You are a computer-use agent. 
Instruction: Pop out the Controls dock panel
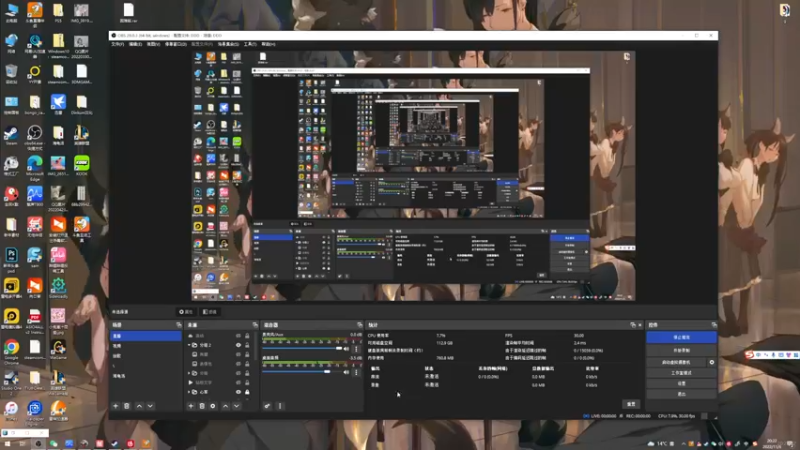714,324
